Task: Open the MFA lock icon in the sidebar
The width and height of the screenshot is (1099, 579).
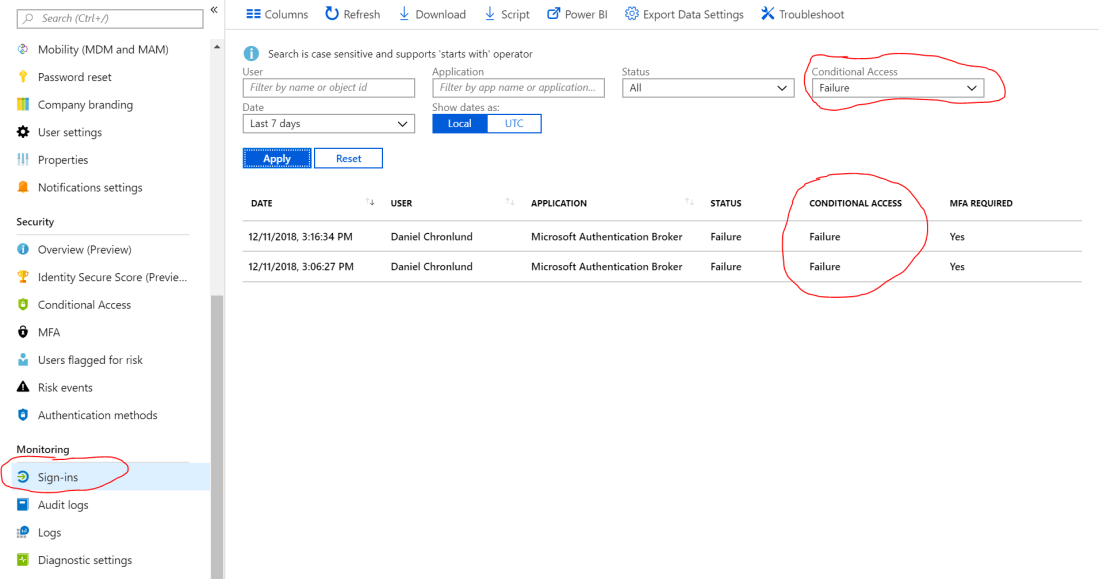Action: [23, 332]
